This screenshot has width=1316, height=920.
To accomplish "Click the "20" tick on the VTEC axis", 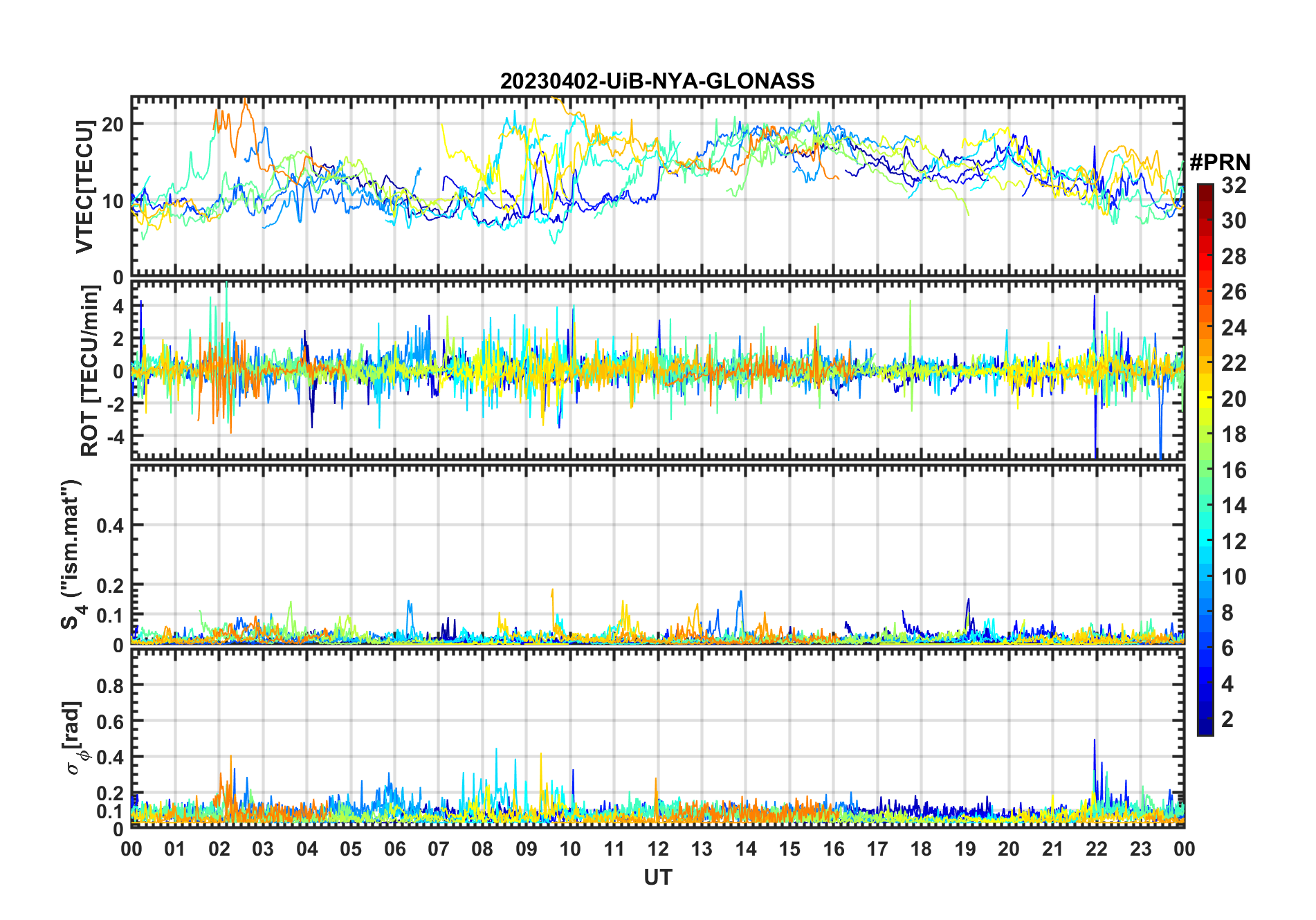I will tap(113, 125).
